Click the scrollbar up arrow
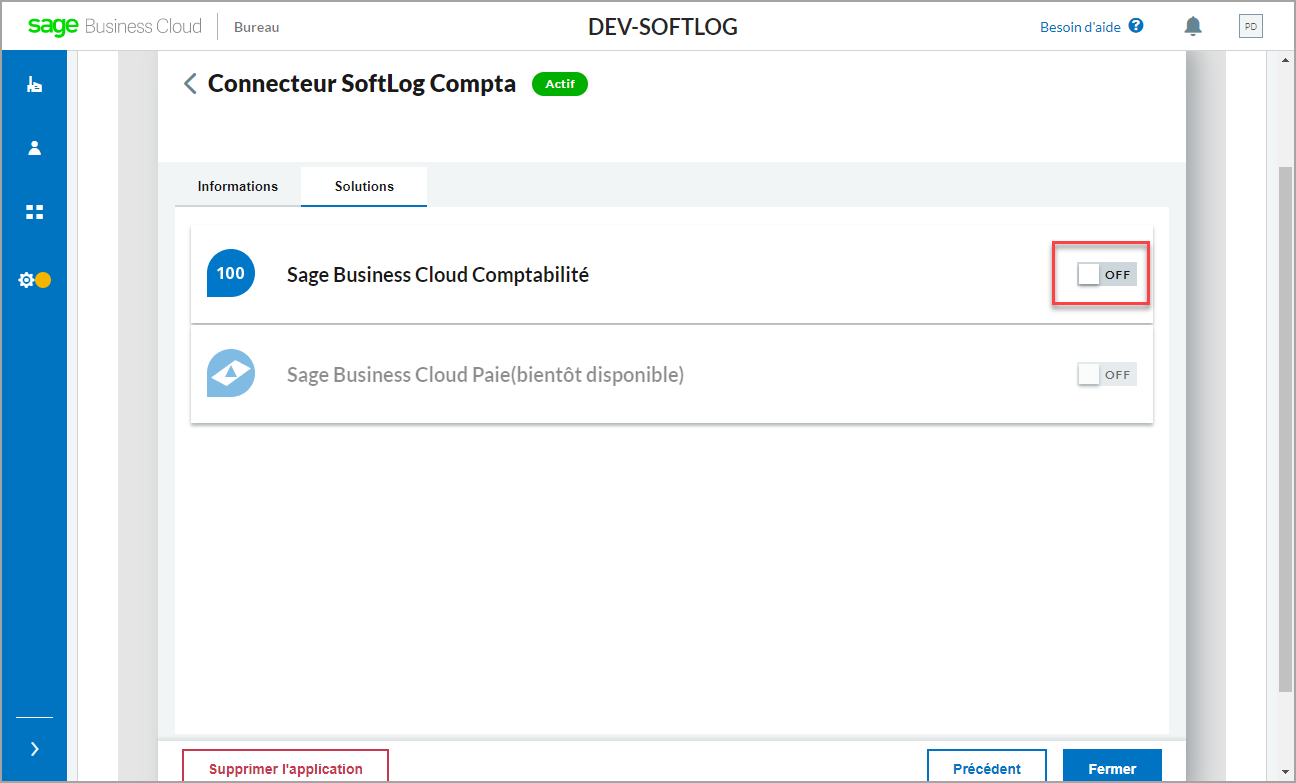This screenshot has width=1296, height=783. tap(1285, 60)
